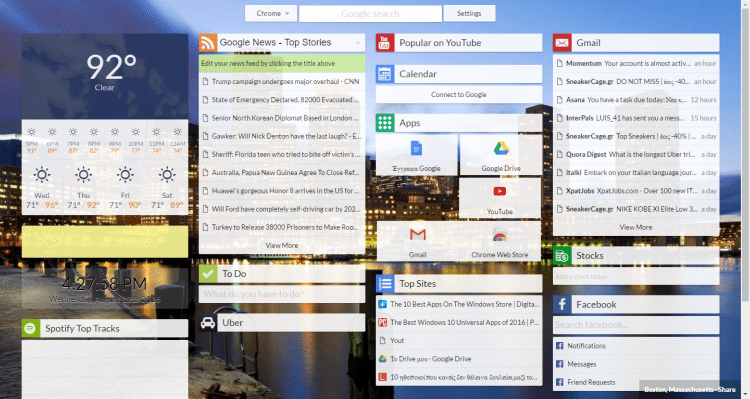
Task: Open the Chrome dropdown selector
Action: click(x=271, y=13)
